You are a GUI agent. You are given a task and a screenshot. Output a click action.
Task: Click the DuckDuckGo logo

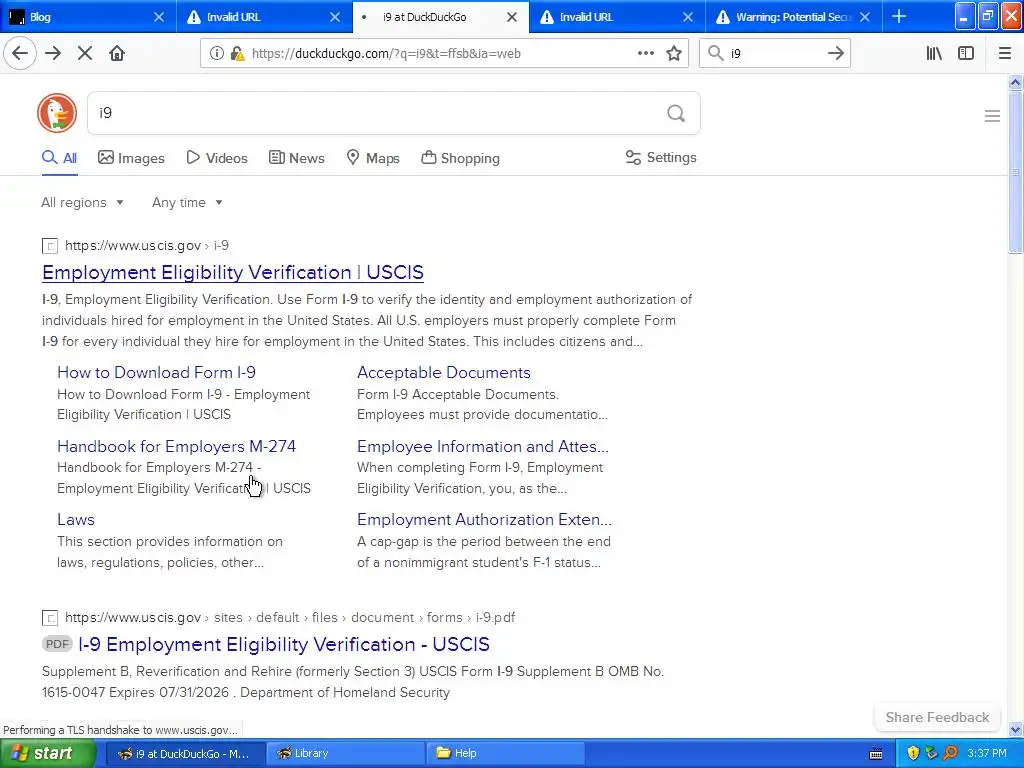click(57, 113)
